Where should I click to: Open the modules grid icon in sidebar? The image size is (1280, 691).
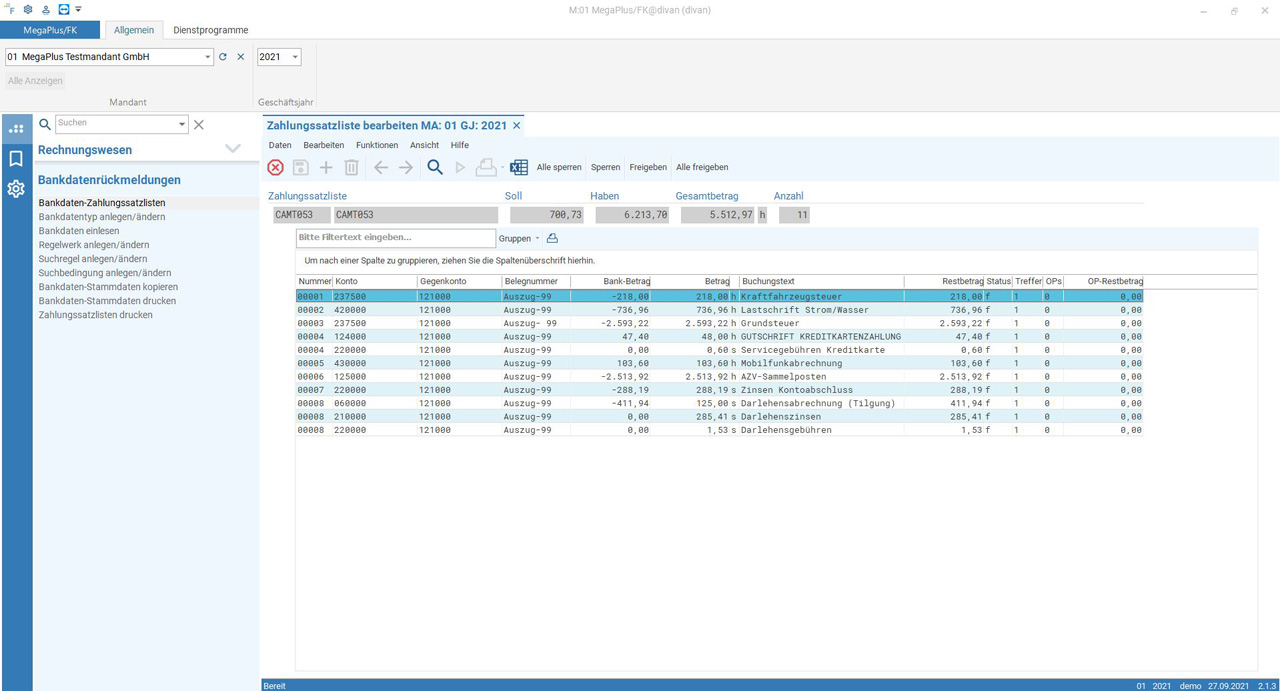click(x=16, y=128)
